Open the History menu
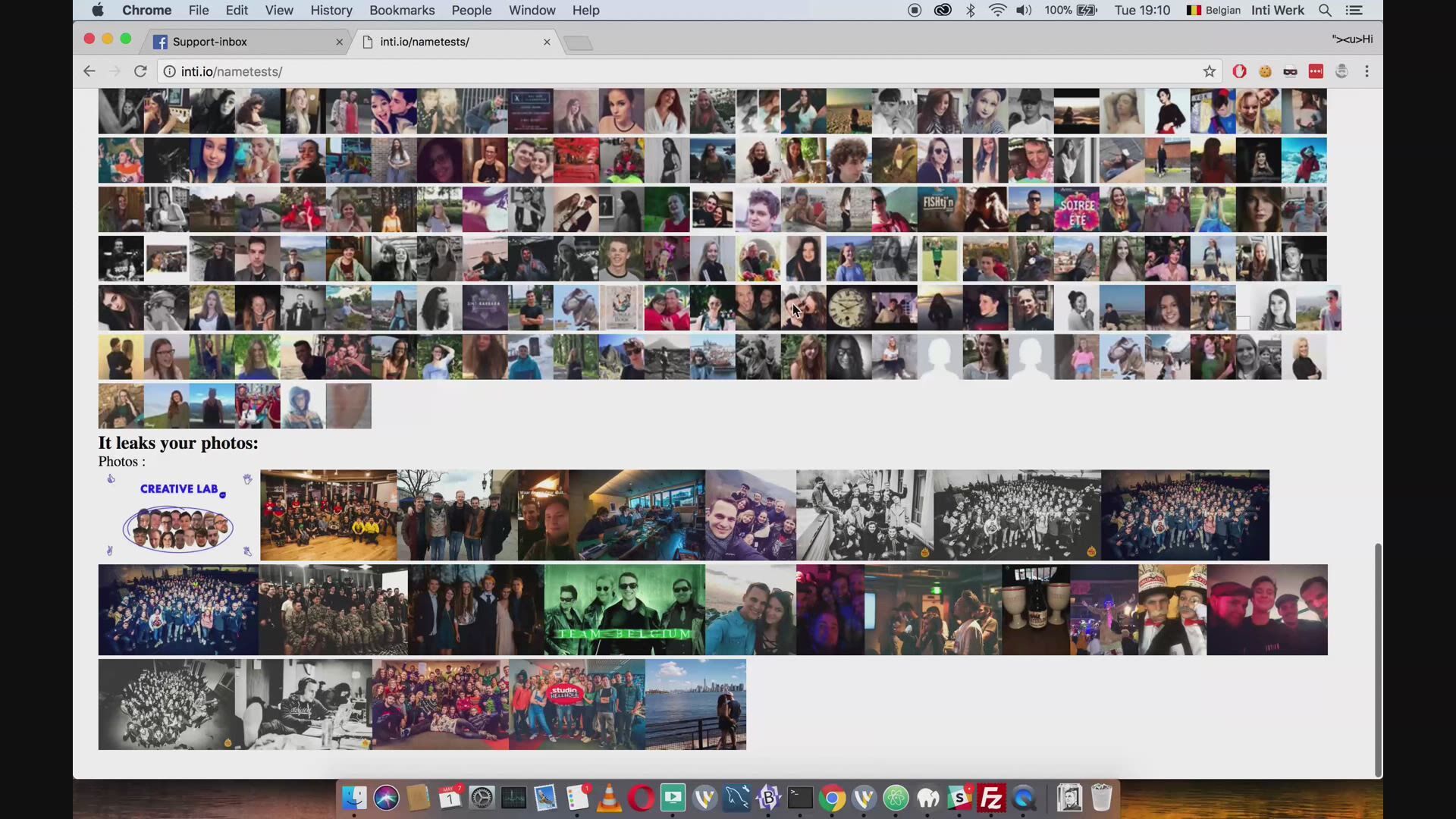Image resolution: width=1456 pixels, height=819 pixels. [331, 11]
